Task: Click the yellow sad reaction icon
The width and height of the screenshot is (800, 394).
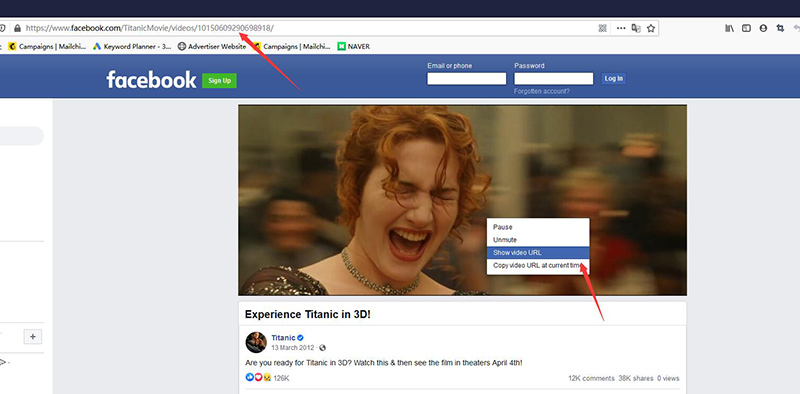Action: pyautogui.click(x=266, y=378)
